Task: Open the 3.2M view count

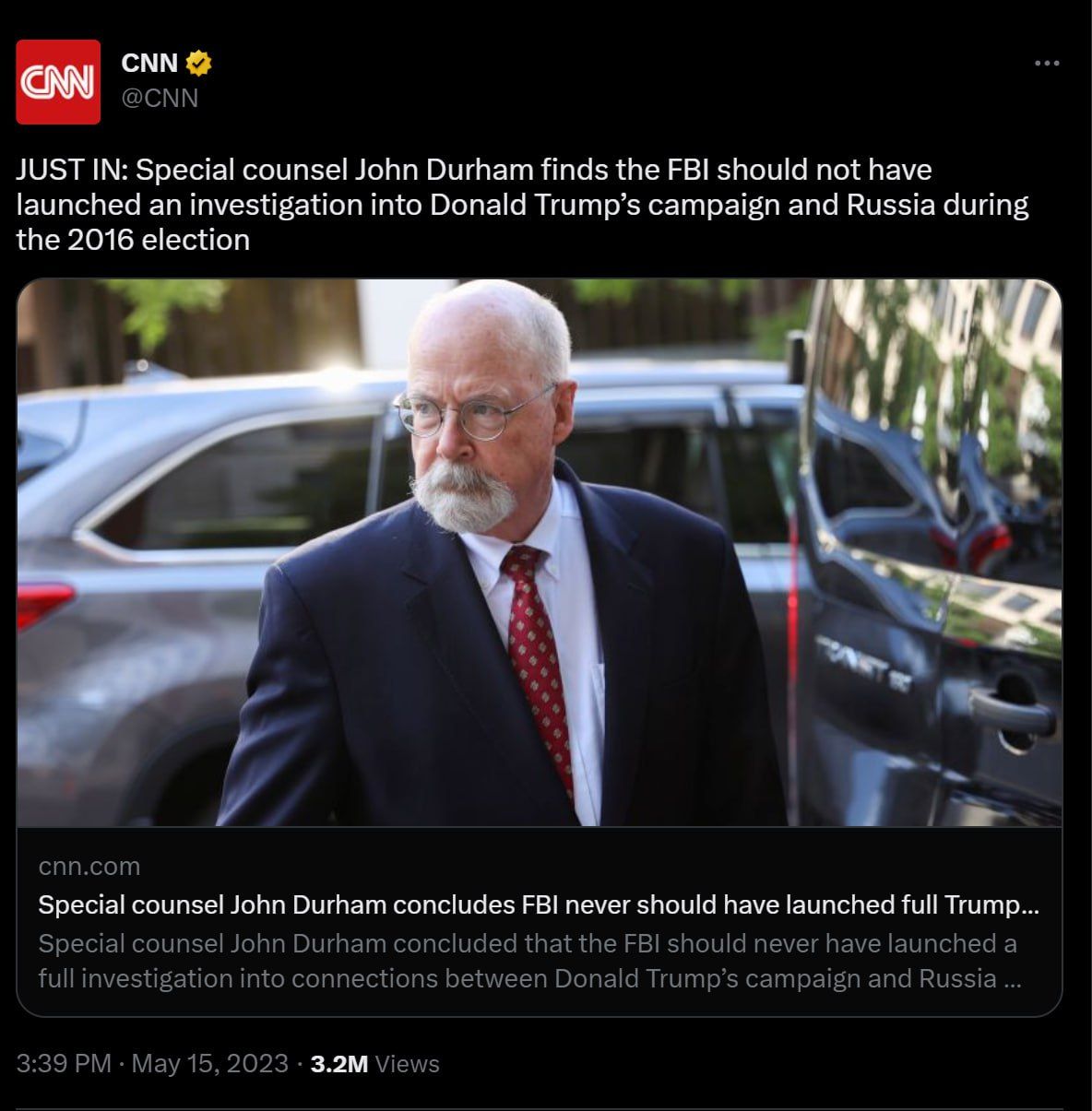Action: tap(339, 1064)
